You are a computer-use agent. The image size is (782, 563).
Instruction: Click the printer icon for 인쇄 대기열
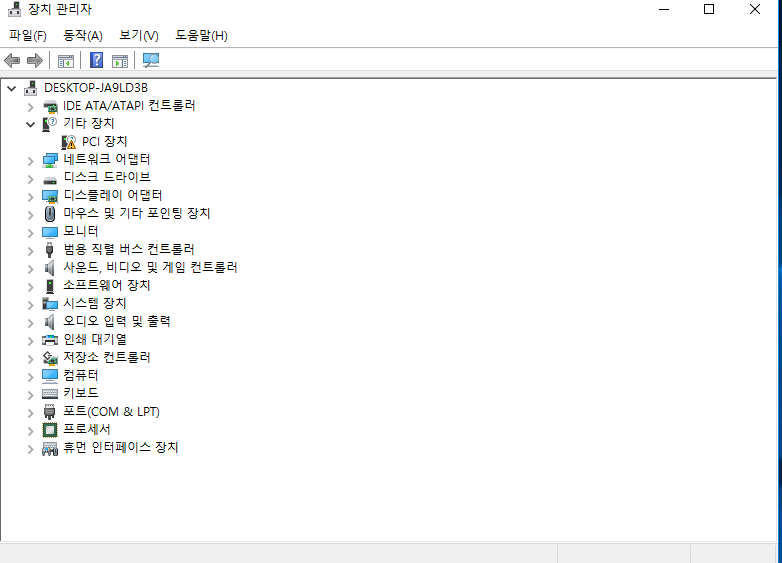[50, 340]
